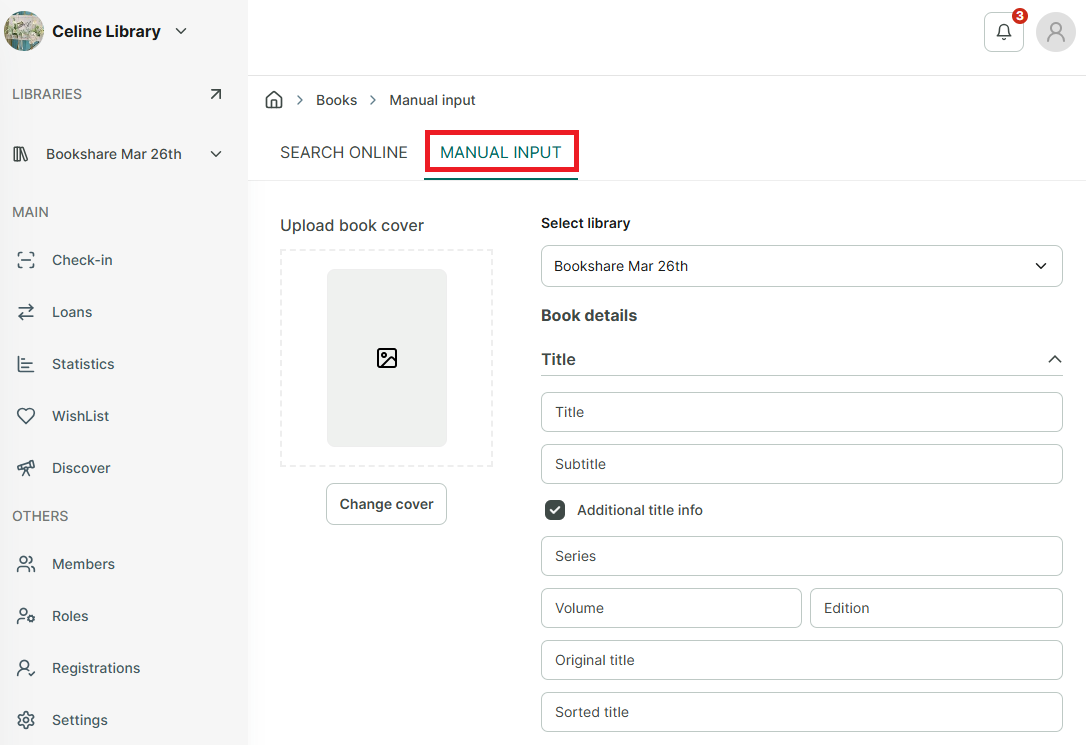Click into the Edition field
Screen dimensions: 1086x745
click(936, 608)
